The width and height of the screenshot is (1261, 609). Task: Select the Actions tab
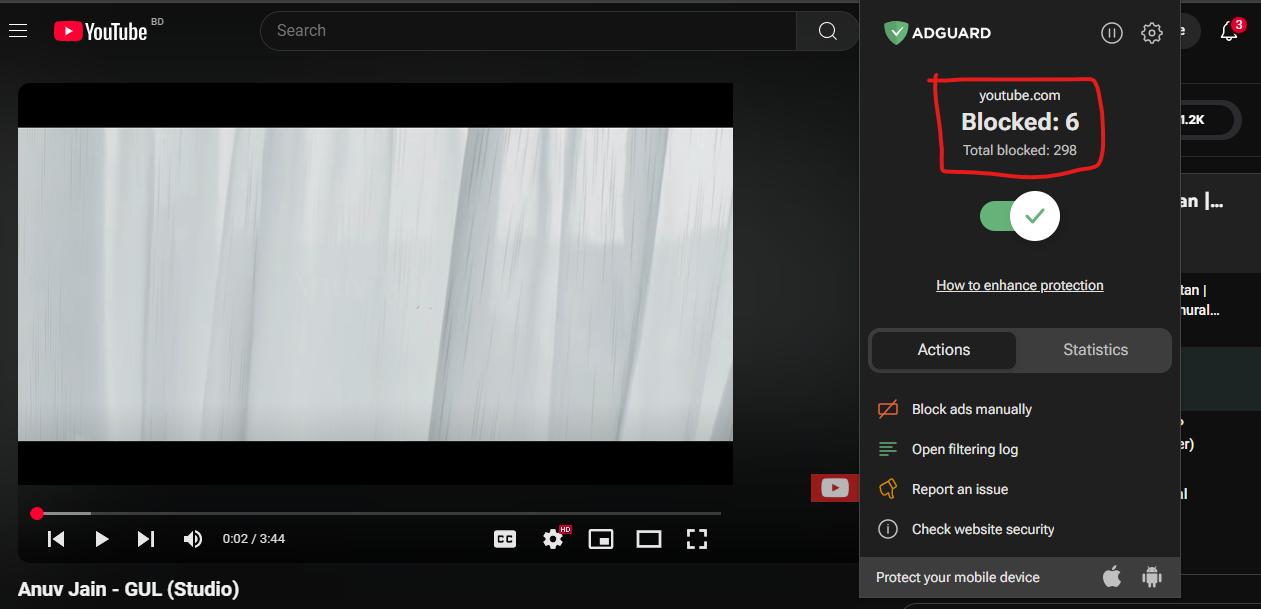click(x=943, y=350)
